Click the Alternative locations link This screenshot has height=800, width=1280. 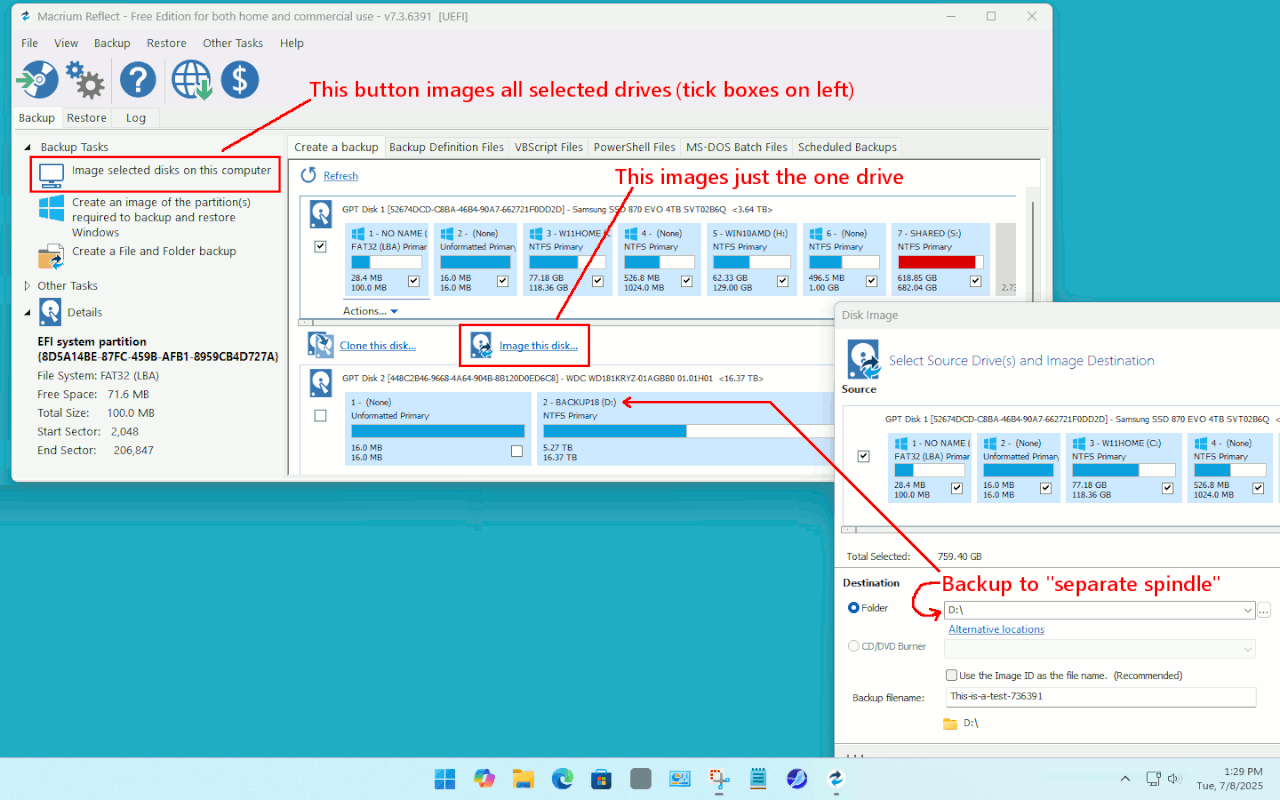(996, 630)
